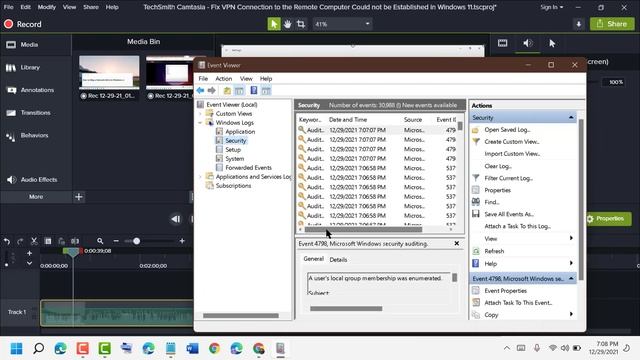Expand Applications and Services Logs node
This screenshot has width=640, height=360.
[200, 177]
